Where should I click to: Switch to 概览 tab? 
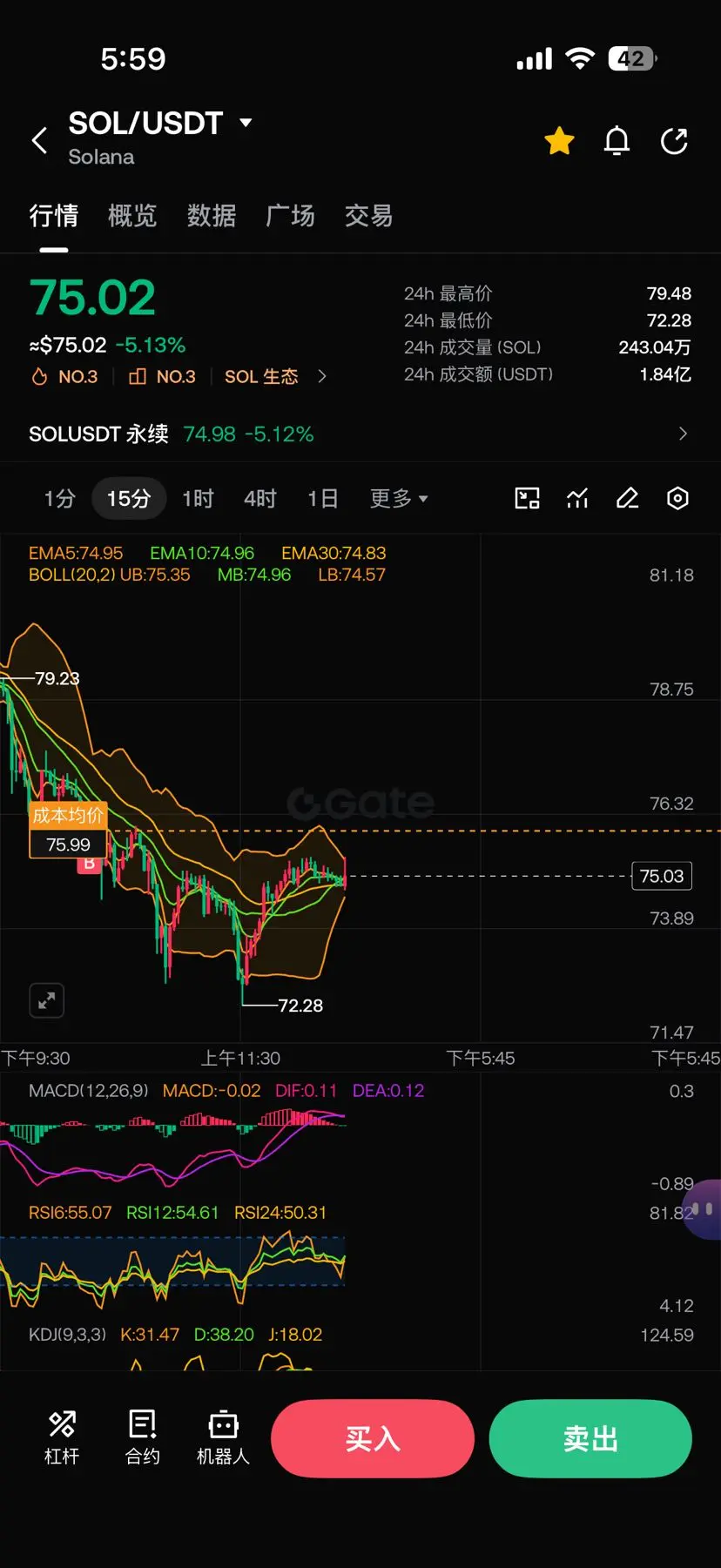132,215
